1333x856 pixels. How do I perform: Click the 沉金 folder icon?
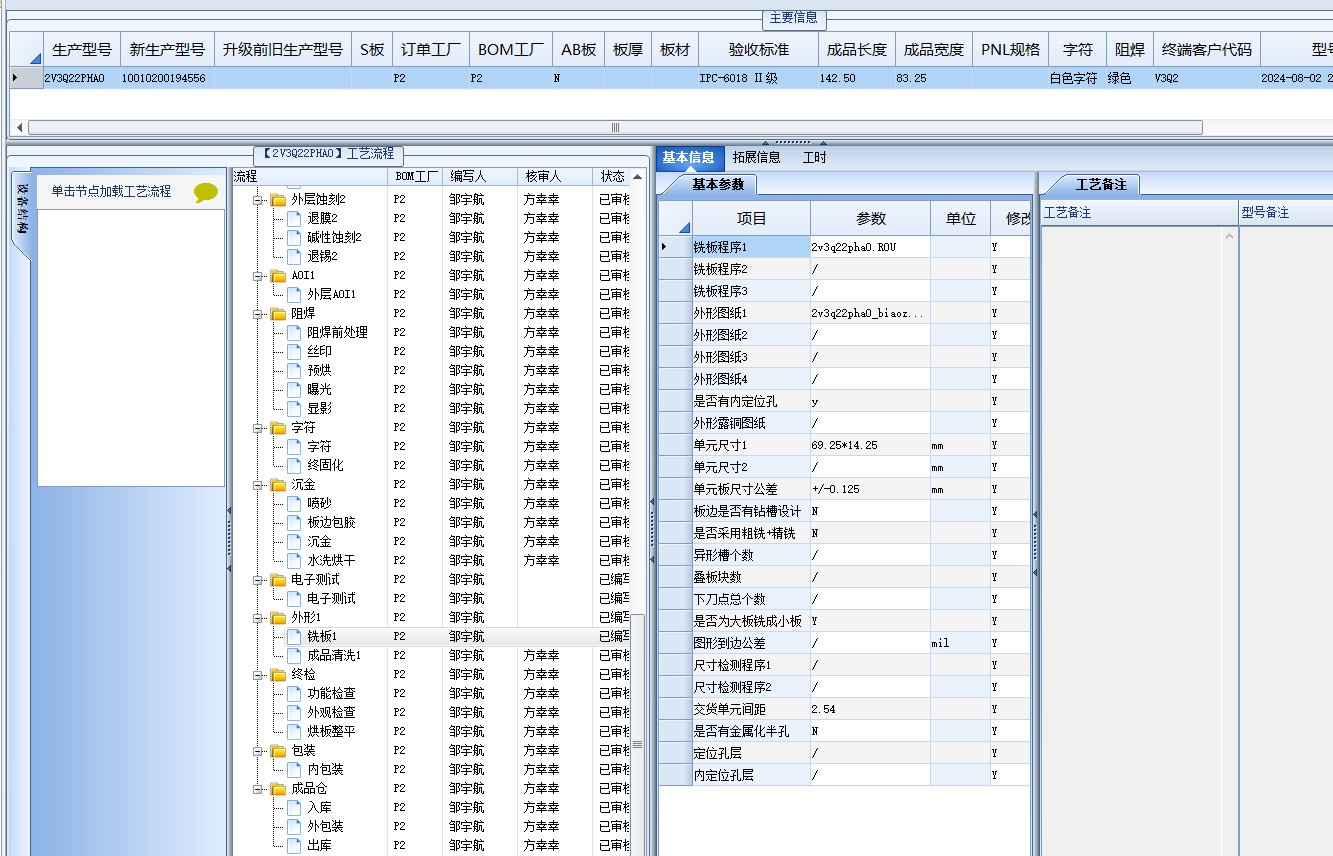[278, 485]
